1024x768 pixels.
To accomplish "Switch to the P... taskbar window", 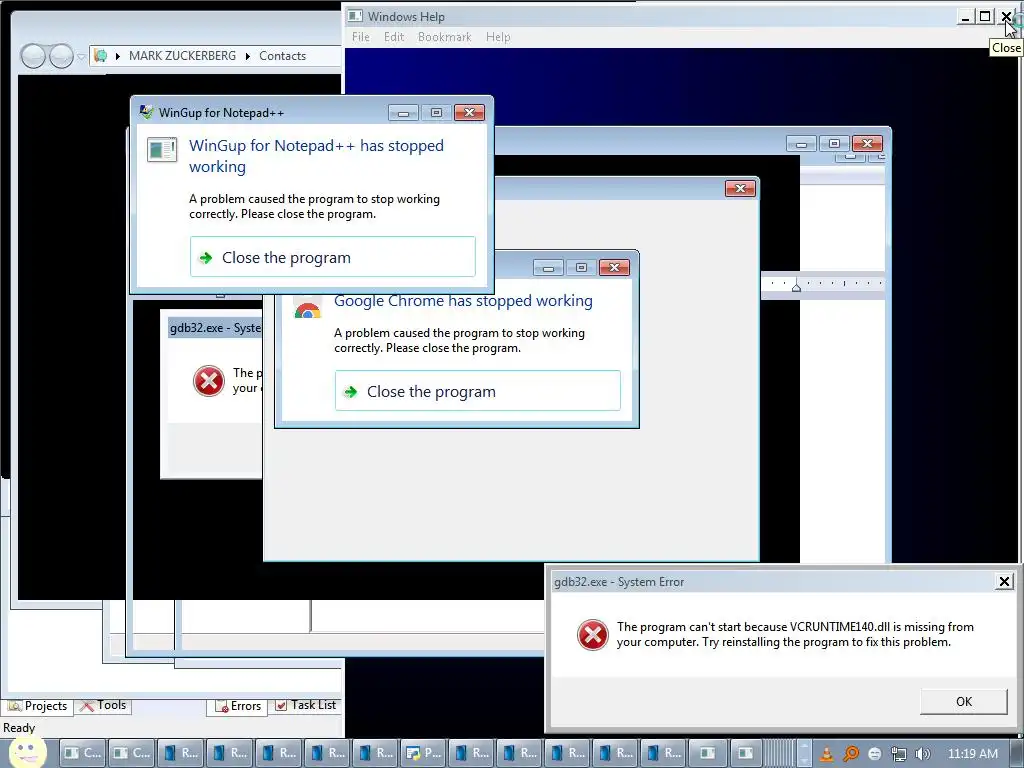I will 423,753.
